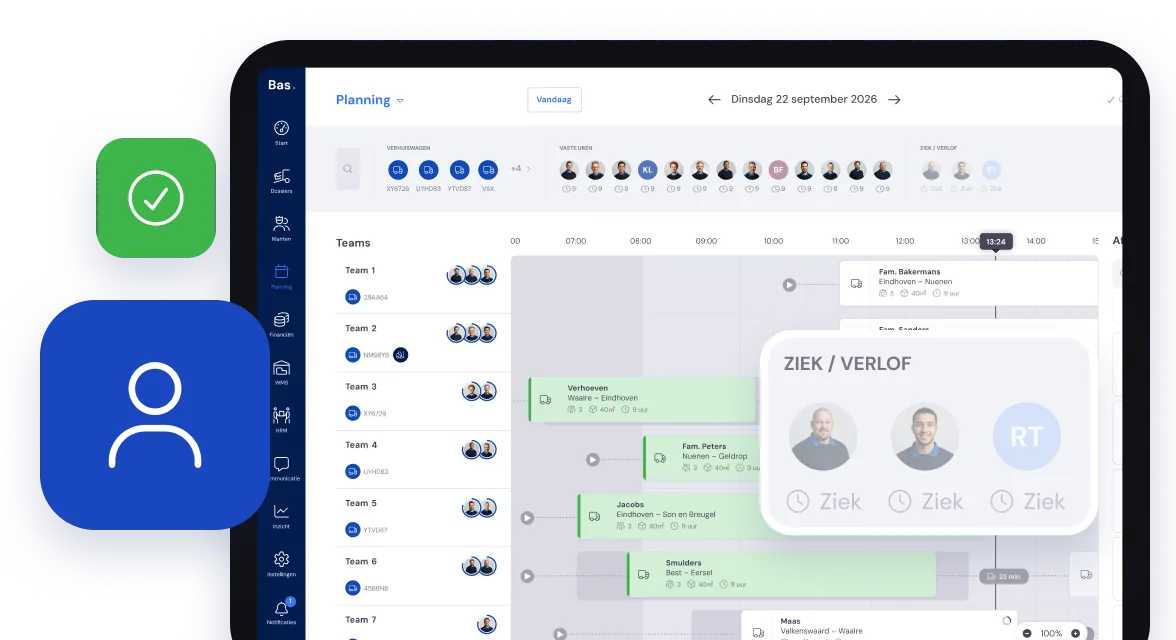Open Notificaties bell icon

coord(281,608)
